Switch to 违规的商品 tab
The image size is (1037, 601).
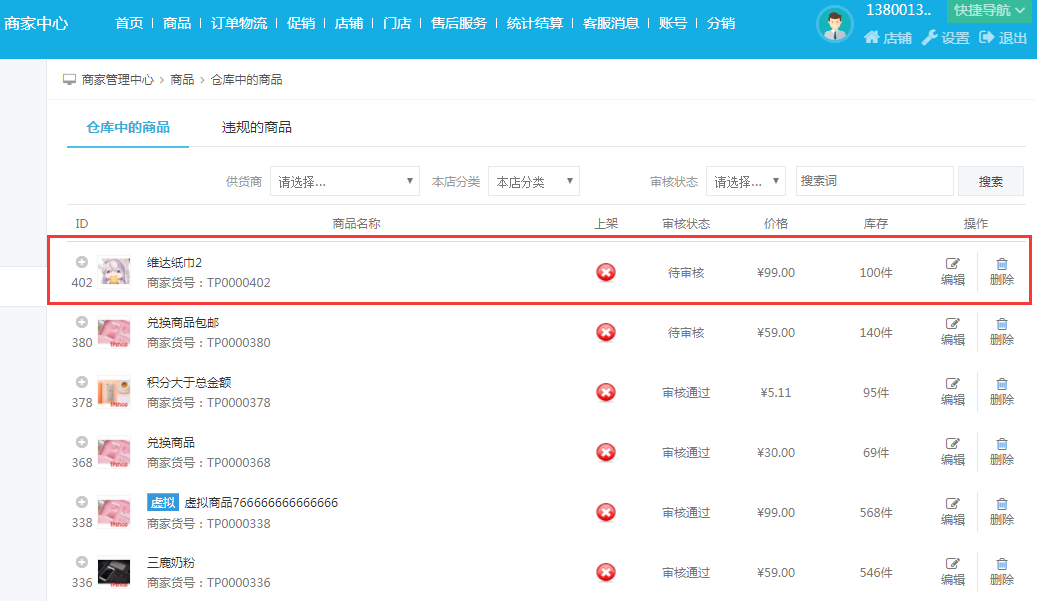[x=257, y=128]
